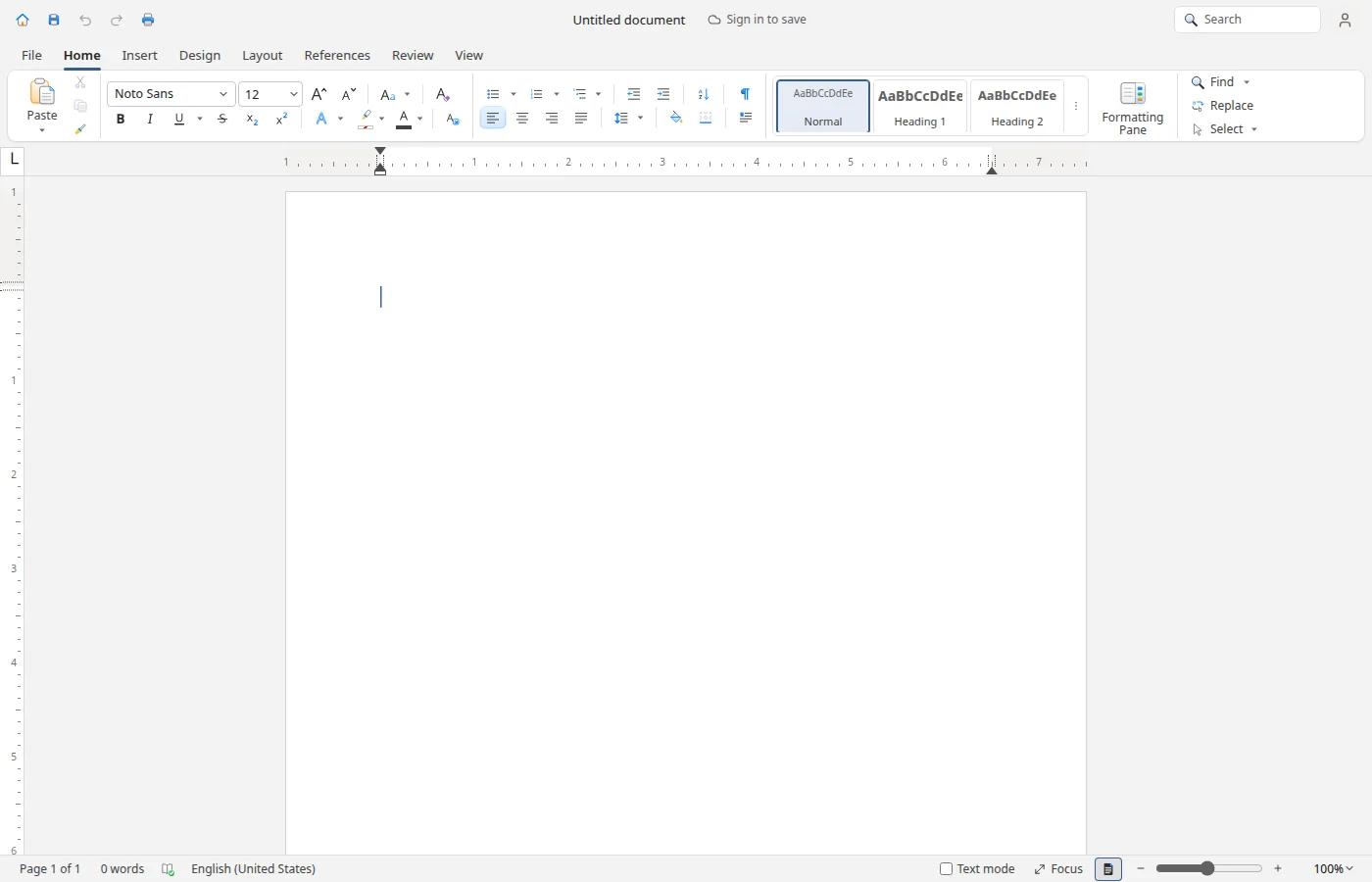Click the text highlight color marker

point(366,119)
